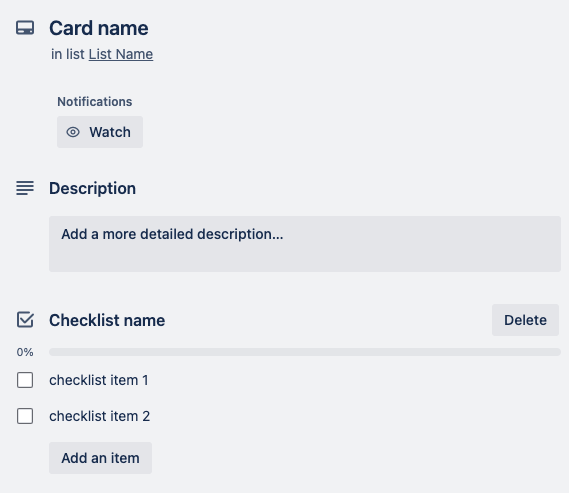The height and width of the screenshot is (493, 569).
Task: Click the card icon beside Card name
Action: (25, 28)
